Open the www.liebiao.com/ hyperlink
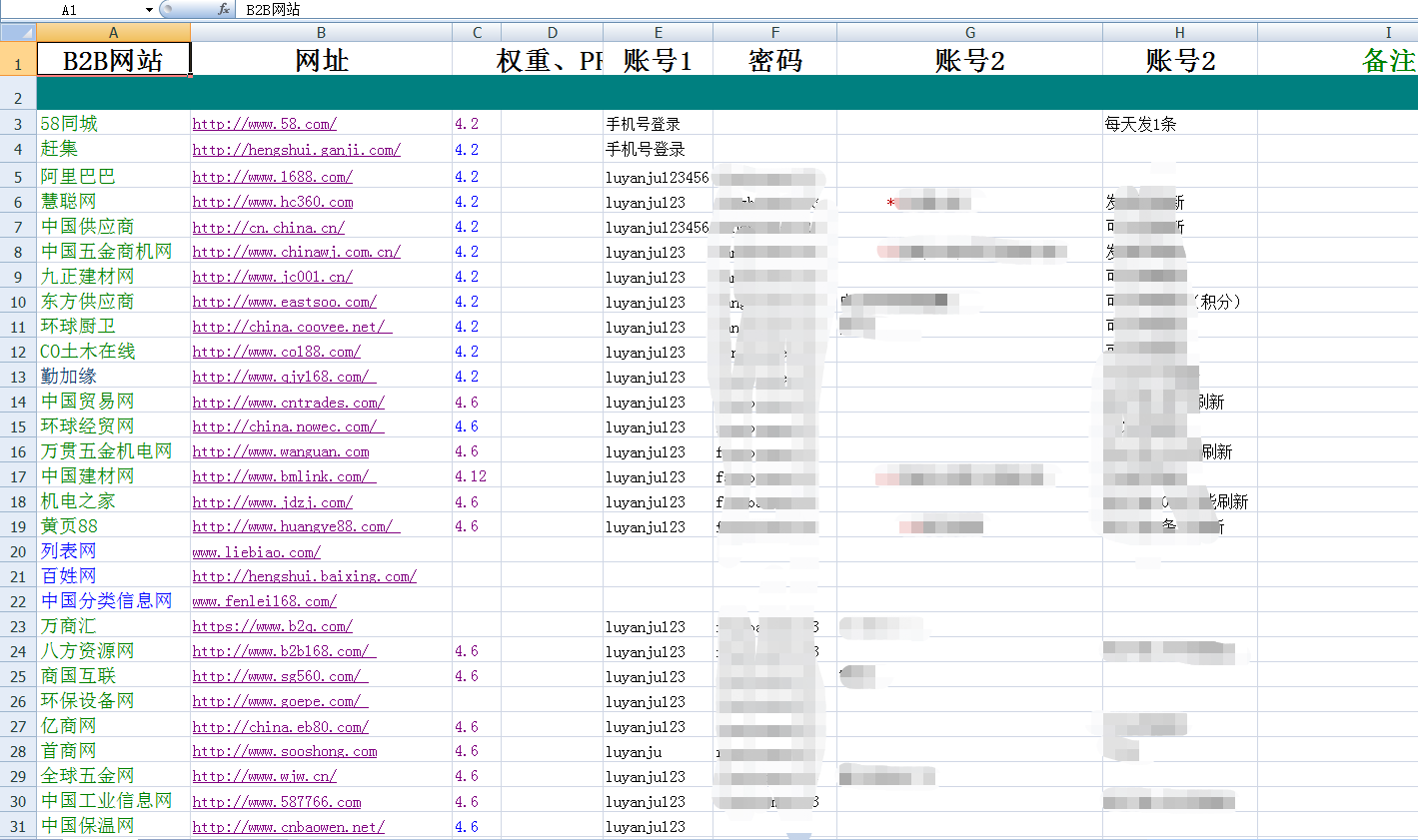The width and height of the screenshot is (1418, 840). 255,550
